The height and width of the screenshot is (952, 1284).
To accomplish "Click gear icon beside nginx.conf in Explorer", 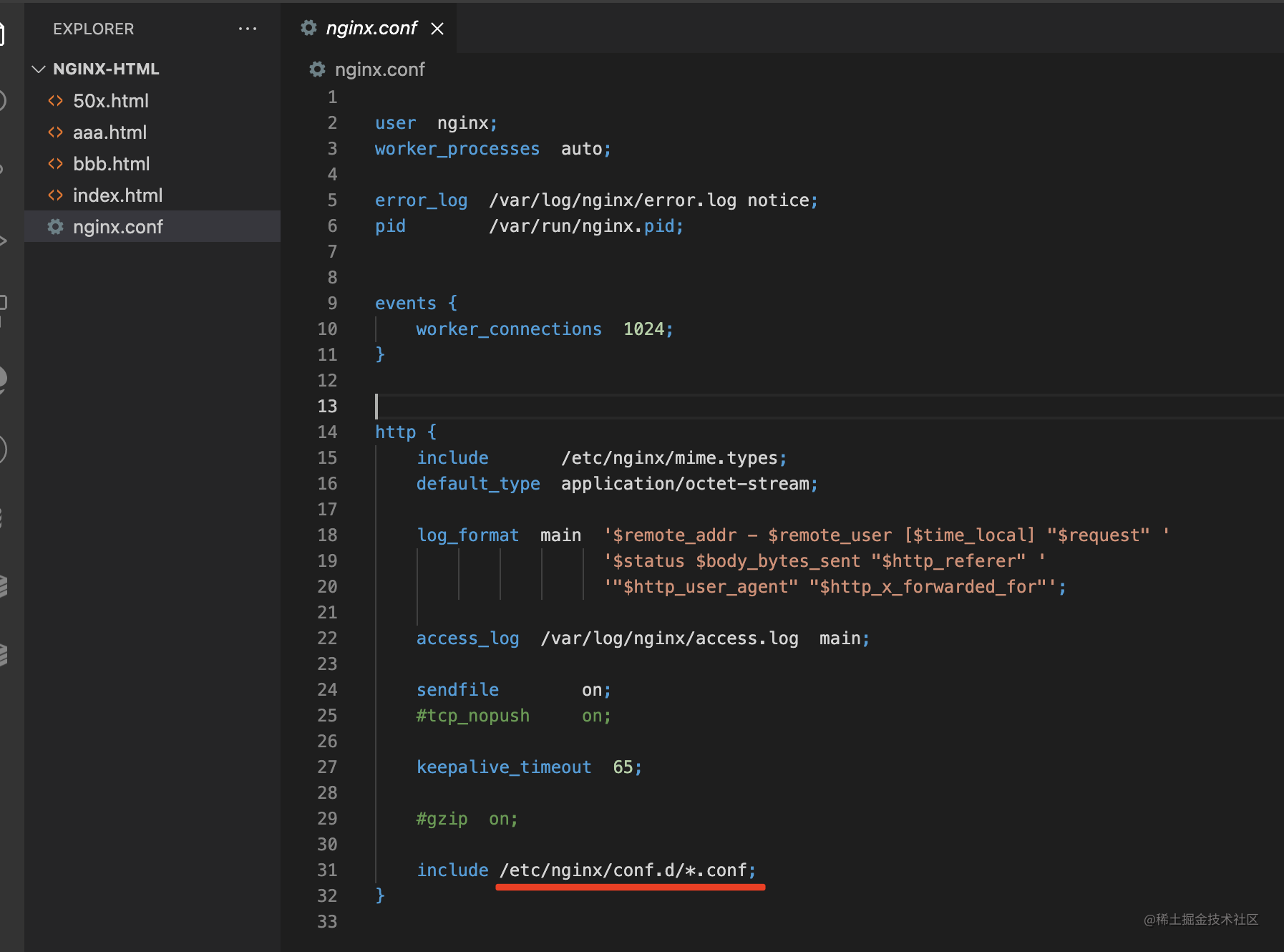I will pyautogui.click(x=55, y=227).
